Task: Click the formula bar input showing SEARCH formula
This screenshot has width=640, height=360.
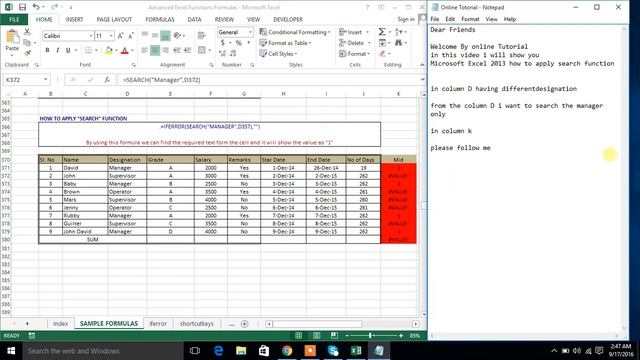Action: [269, 80]
